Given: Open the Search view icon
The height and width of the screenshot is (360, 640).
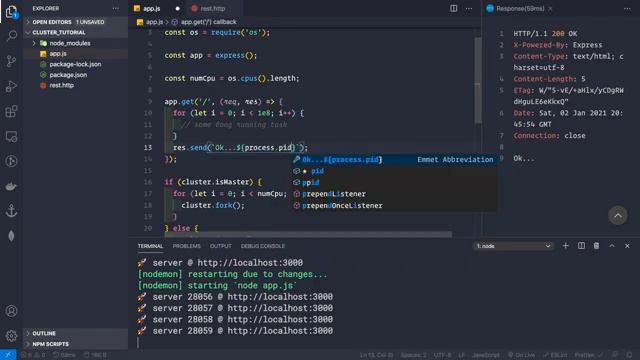Looking at the screenshot, I should click(11, 36).
